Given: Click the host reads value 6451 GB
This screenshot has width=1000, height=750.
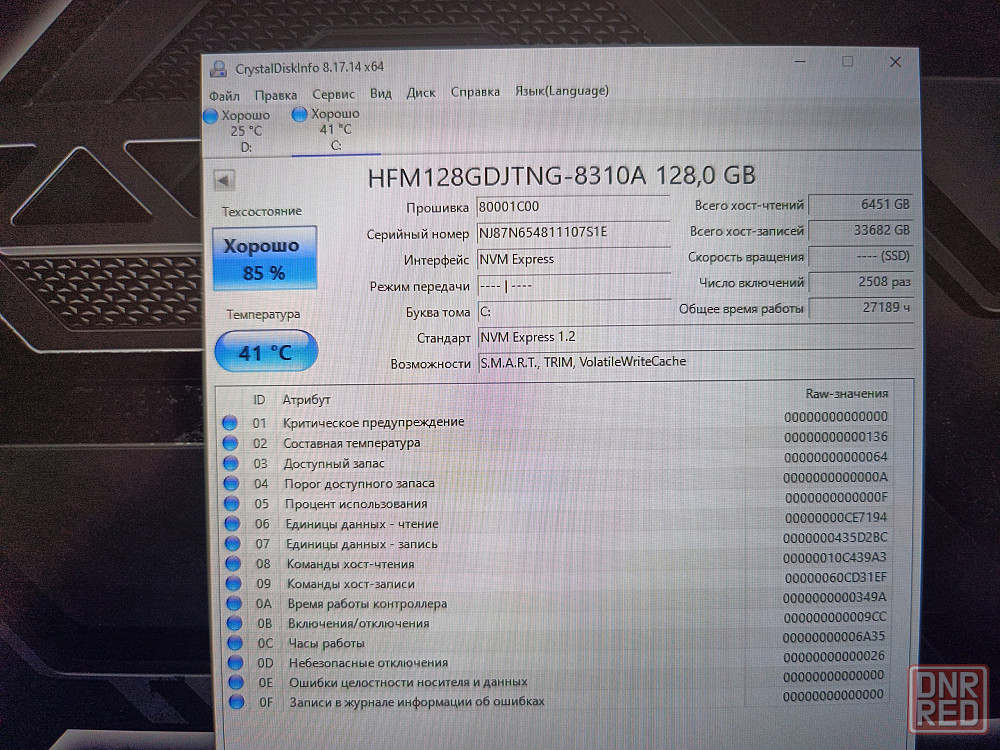Looking at the screenshot, I should click(860, 205).
